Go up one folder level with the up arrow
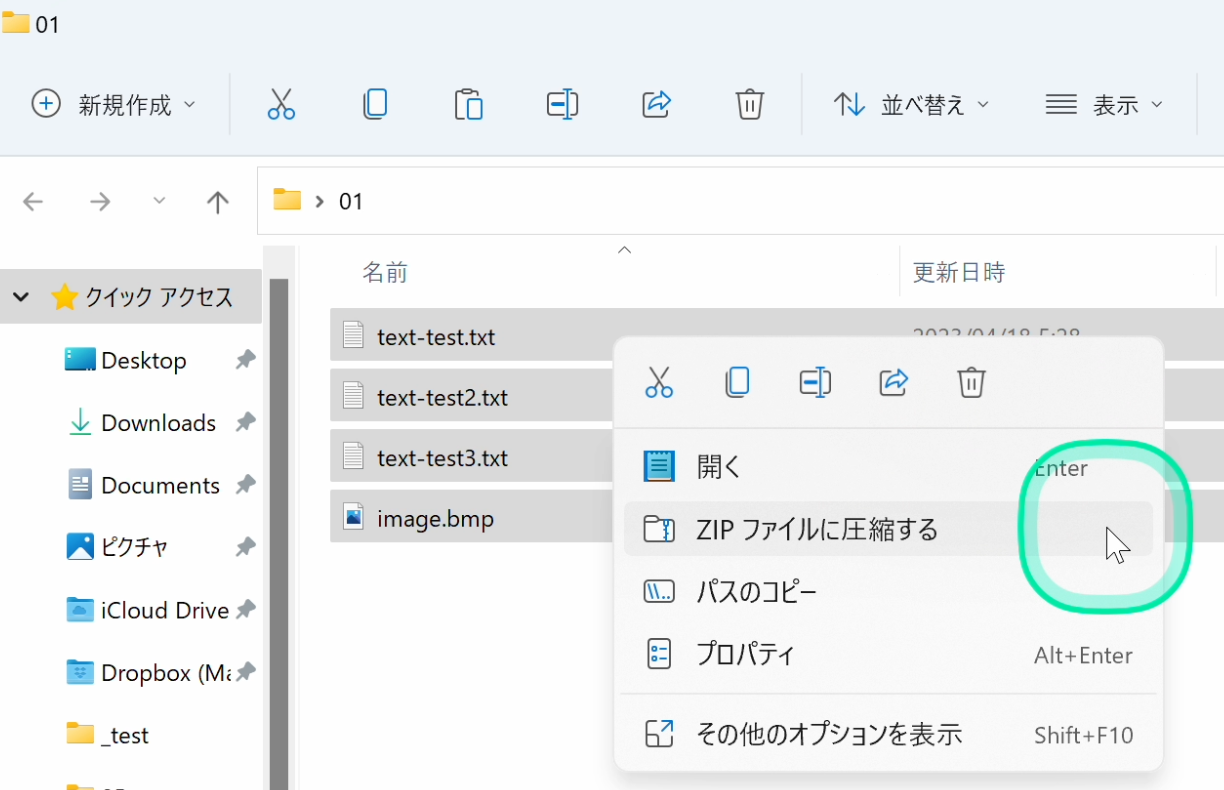 click(x=217, y=202)
